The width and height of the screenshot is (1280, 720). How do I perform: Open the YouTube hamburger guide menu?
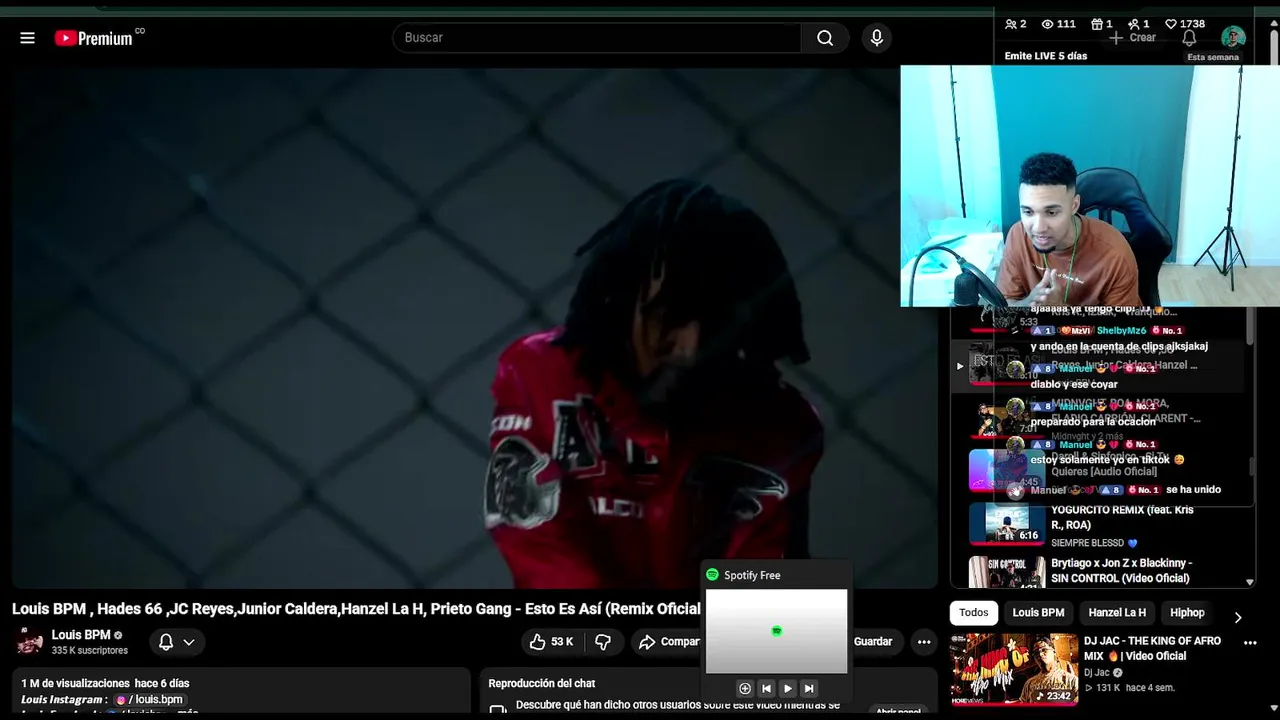(27, 38)
